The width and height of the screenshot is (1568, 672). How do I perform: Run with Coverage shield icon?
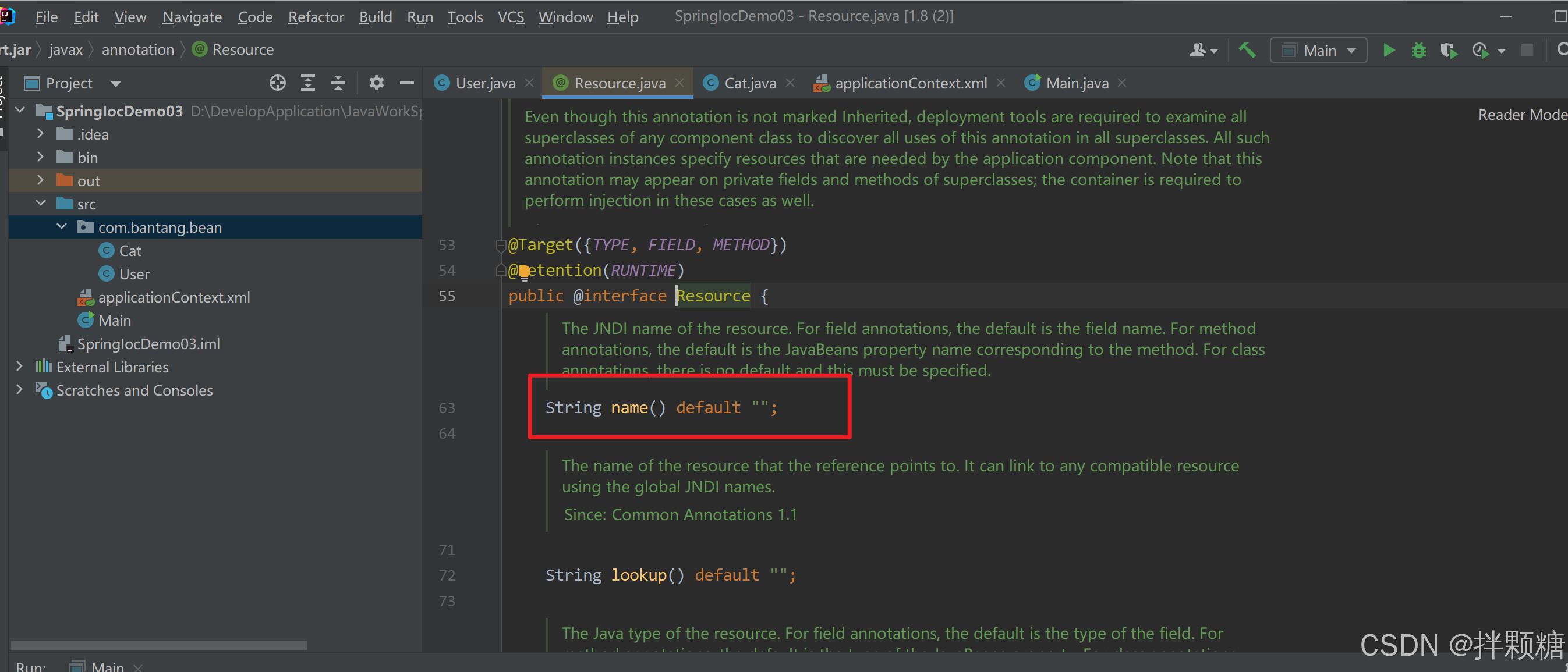pyautogui.click(x=1448, y=50)
